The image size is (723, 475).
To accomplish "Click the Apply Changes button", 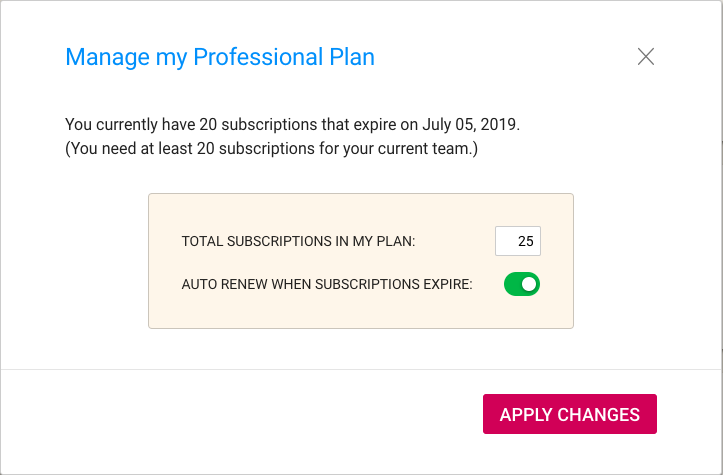I will (570, 414).
